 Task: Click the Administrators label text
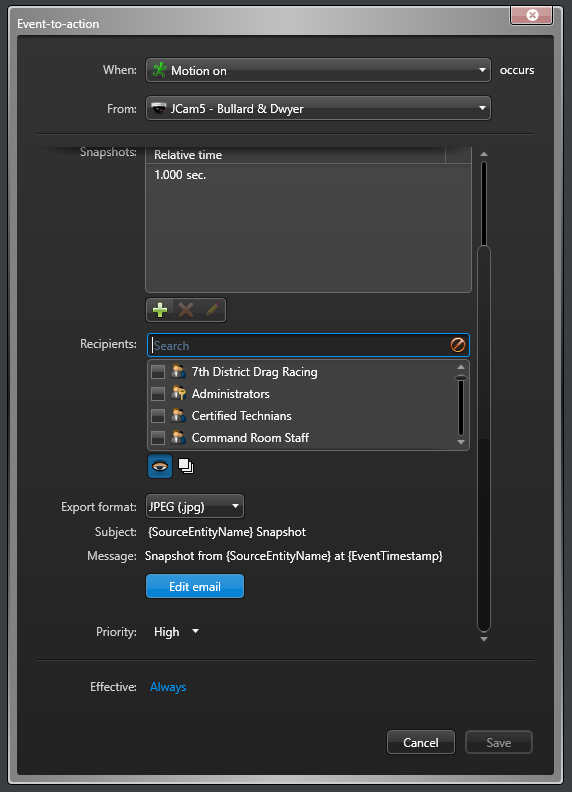(x=230, y=393)
